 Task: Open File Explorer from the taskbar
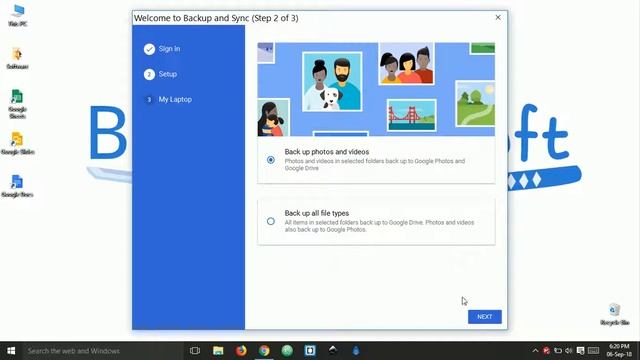tap(218, 351)
